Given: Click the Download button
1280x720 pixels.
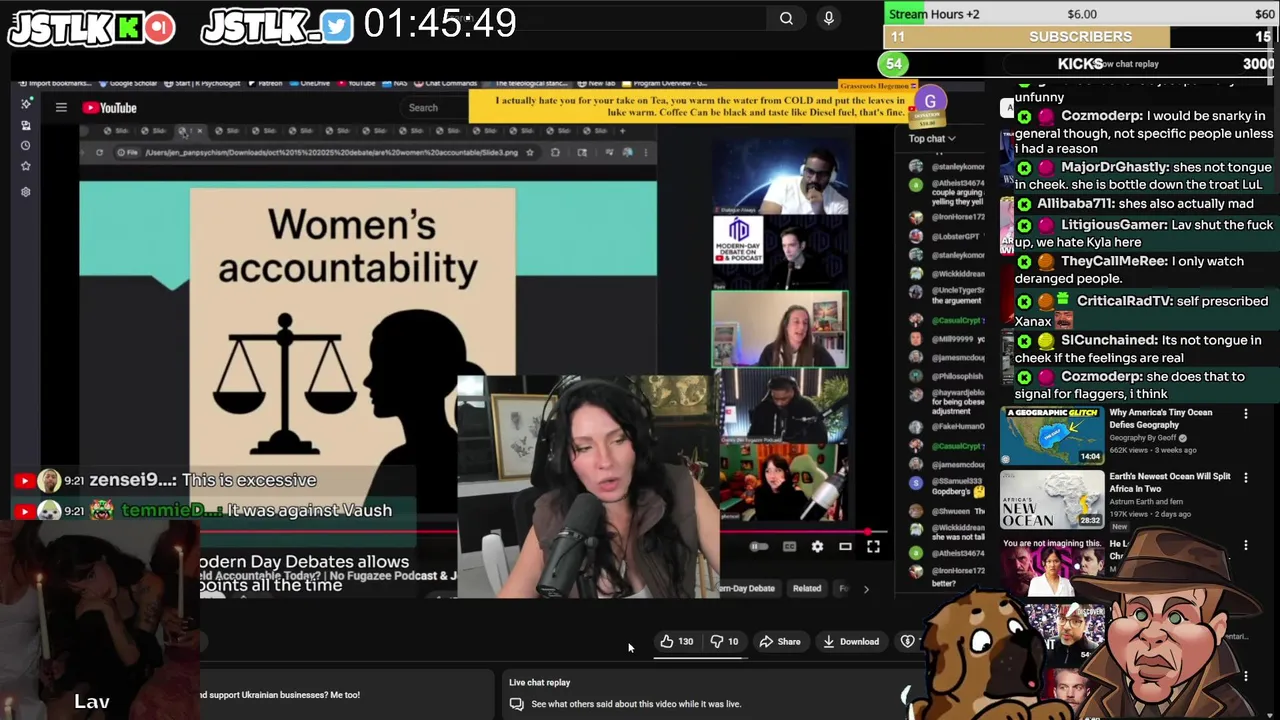Looking at the screenshot, I should pyautogui.click(x=851, y=641).
